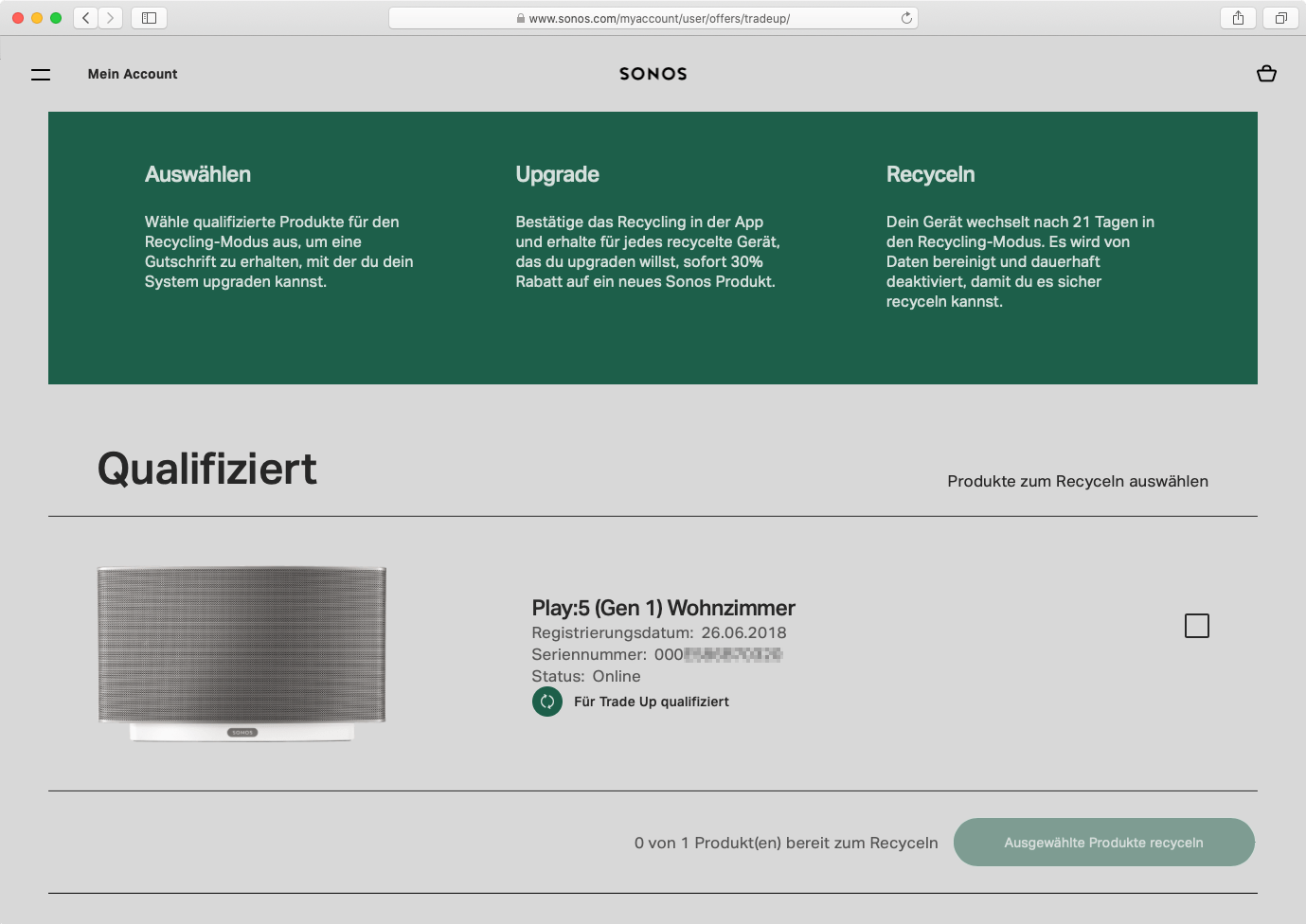Go forward to next page

pyautogui.click(x=111, y=18)
